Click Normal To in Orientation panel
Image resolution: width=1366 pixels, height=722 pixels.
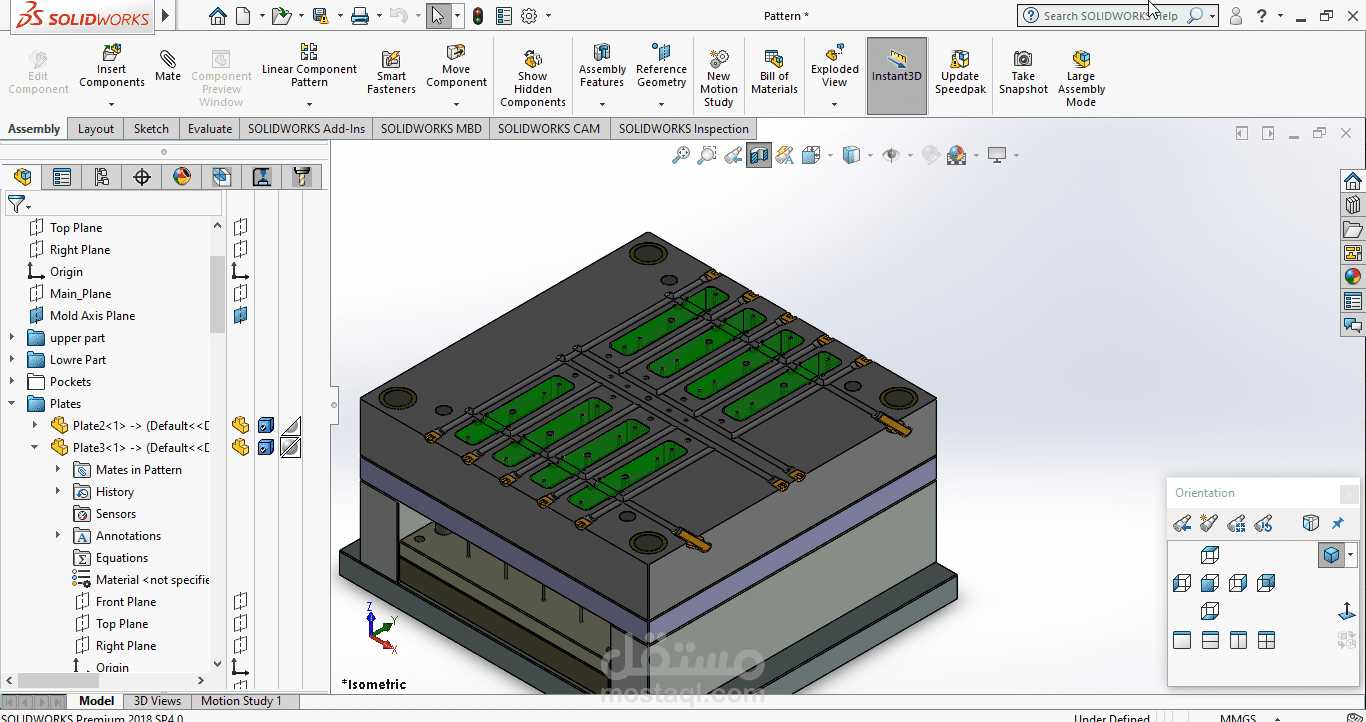point(1347,611)
